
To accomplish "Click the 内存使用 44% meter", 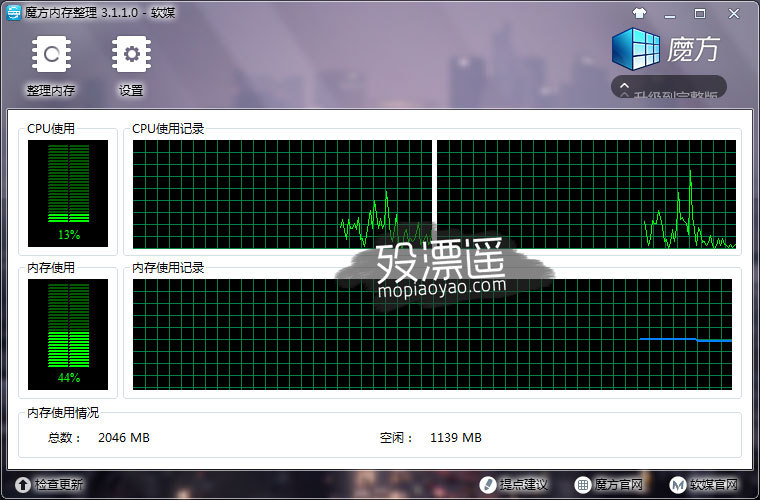I will (x=68, y=334).
